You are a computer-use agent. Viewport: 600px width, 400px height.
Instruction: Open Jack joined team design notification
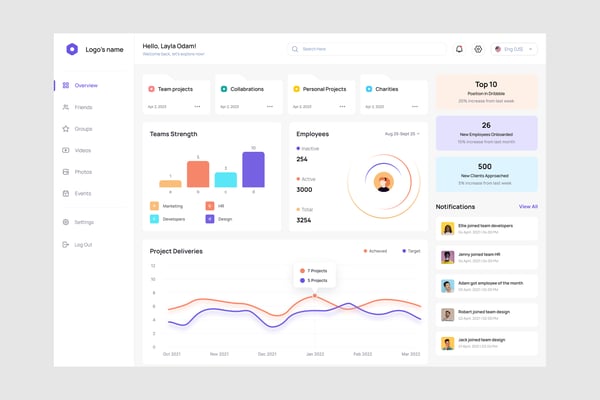pos(486,343)
